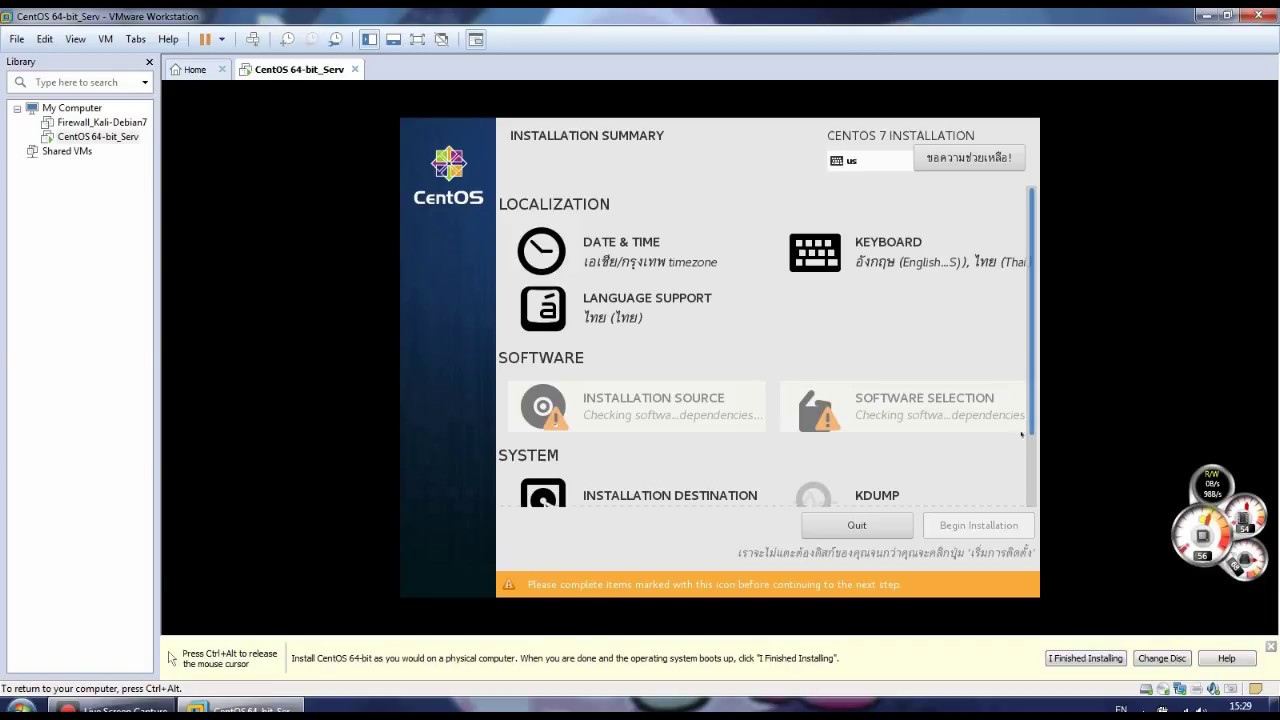Viewport: 1280px width, 720px height.
Task: Click the system monitor gauge gadget
Action: (x=1219, y=522)
